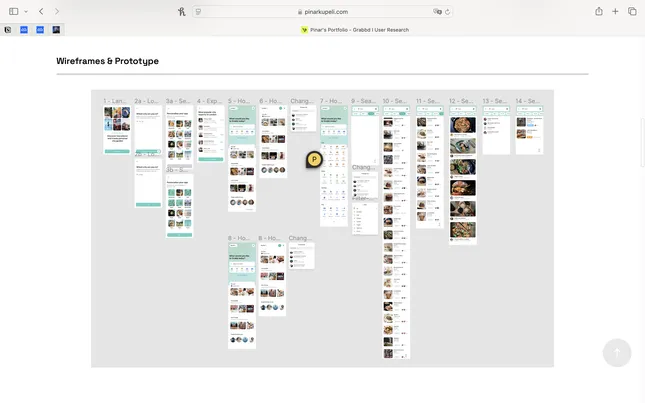Click the pinarkupeli.com address bar
The width and height of the screenshot is (645, 403).
(322, 12)
